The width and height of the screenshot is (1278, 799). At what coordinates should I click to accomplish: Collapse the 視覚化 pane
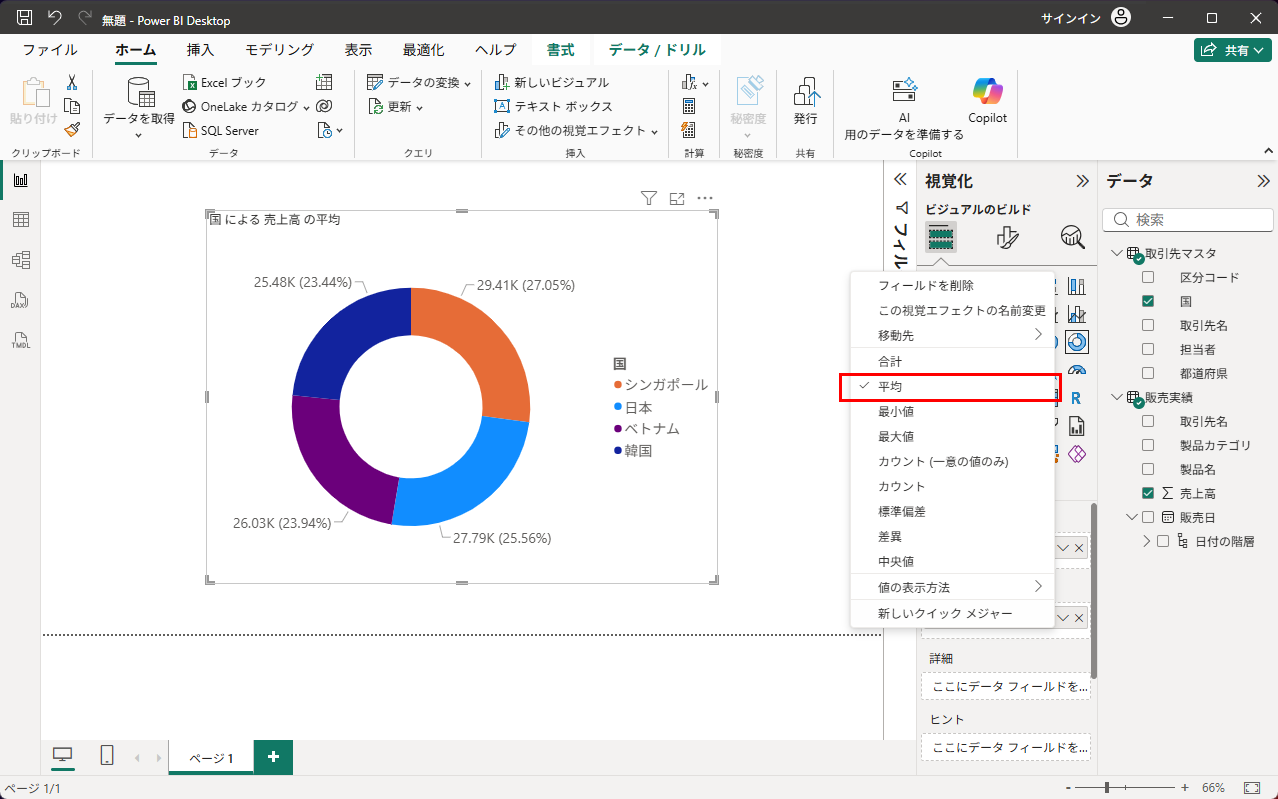[x=1082, y=181]
